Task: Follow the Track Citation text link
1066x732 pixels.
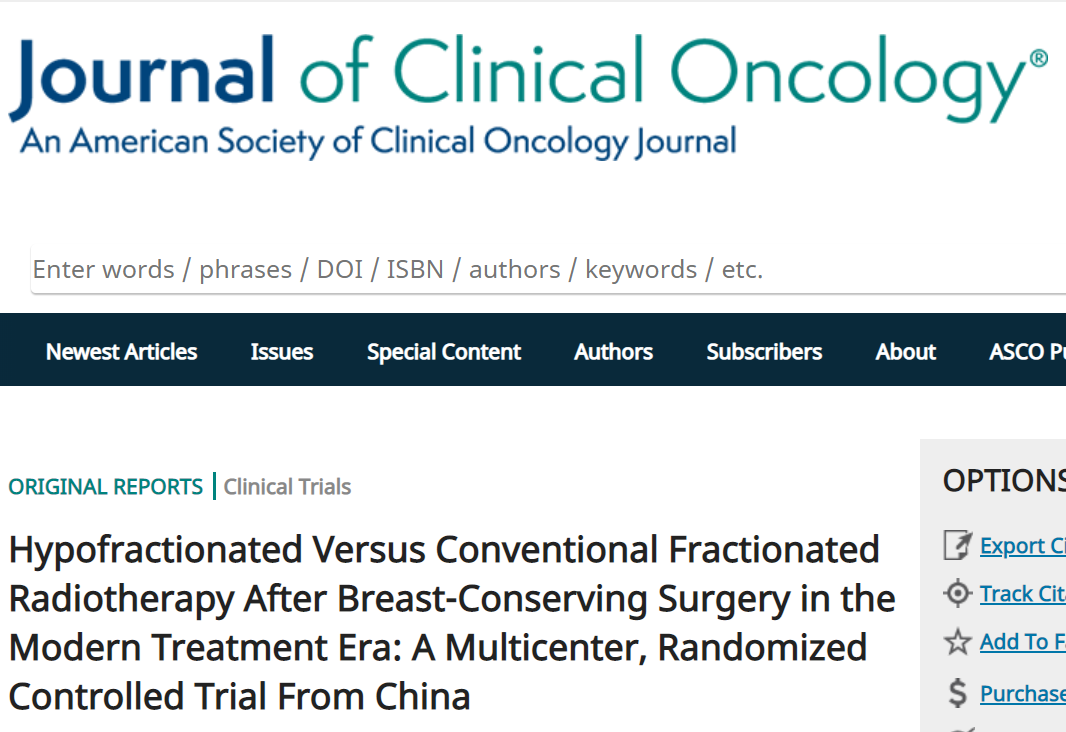Action: tap(1022, 594)
